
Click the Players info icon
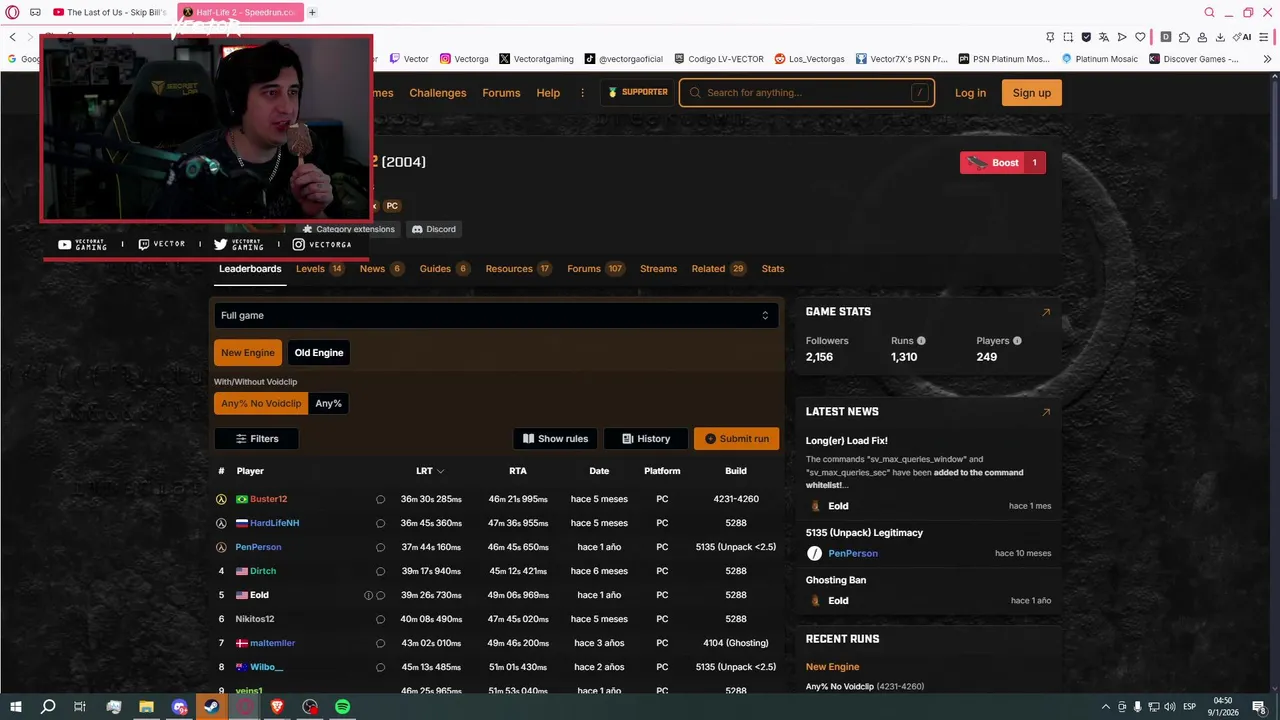[1017, 341]
